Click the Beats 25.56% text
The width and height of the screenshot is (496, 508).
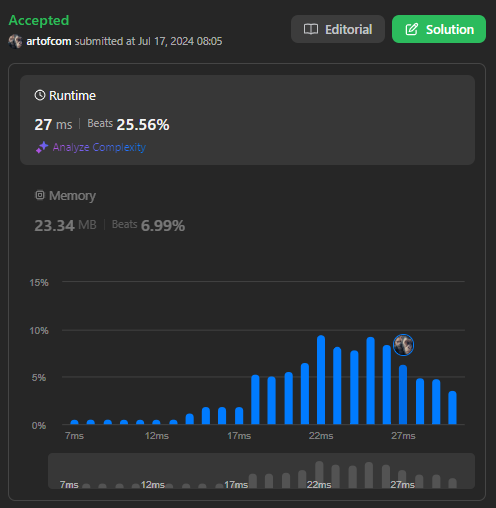pyautogui.click(x=128, y=124)
